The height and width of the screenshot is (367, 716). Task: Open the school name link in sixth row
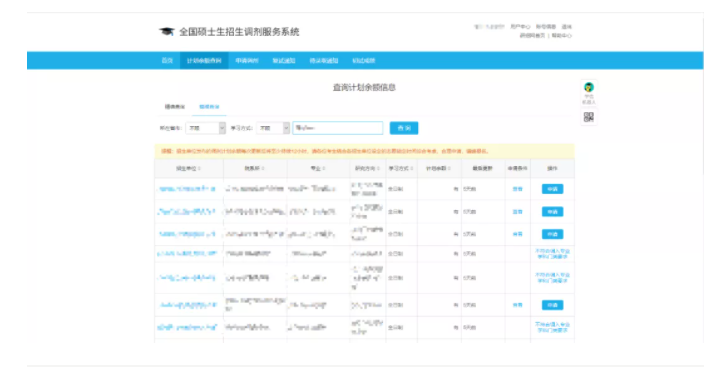(x=188, y=305)
